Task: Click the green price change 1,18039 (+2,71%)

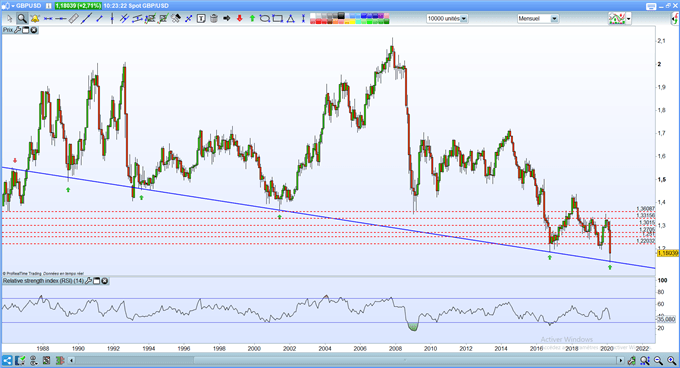Action: [x=78, y=6]
